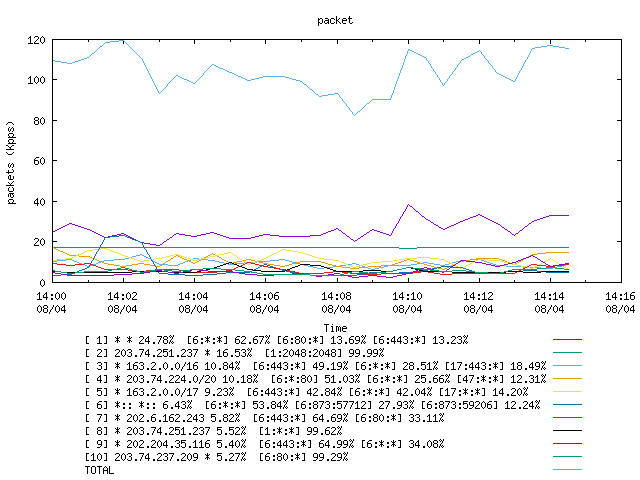Screen dimensions: 640x480
Task: Click the chart title "packet"
Action: [x=335, y=20]
